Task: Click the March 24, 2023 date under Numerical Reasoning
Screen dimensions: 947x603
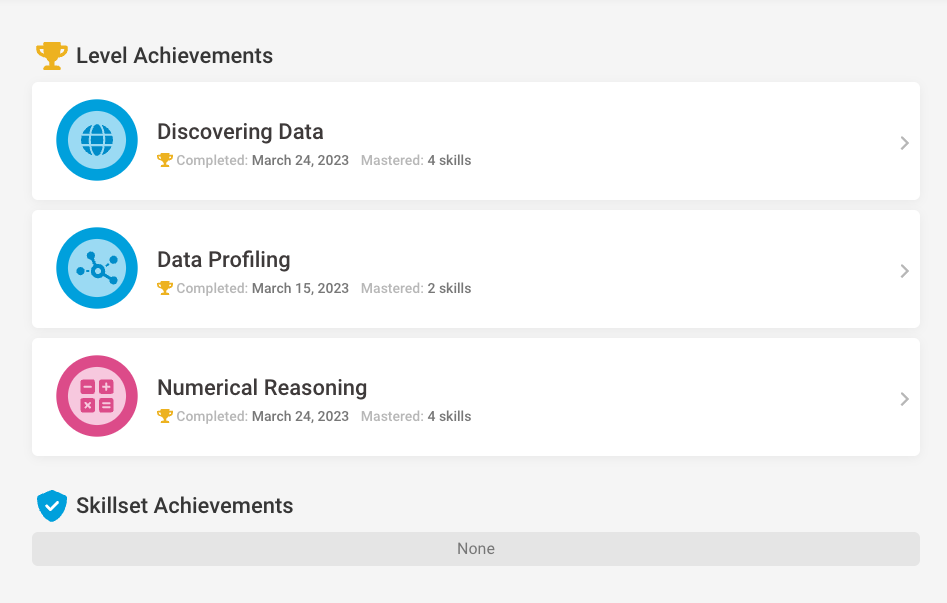Action: (x=300, y=417)
